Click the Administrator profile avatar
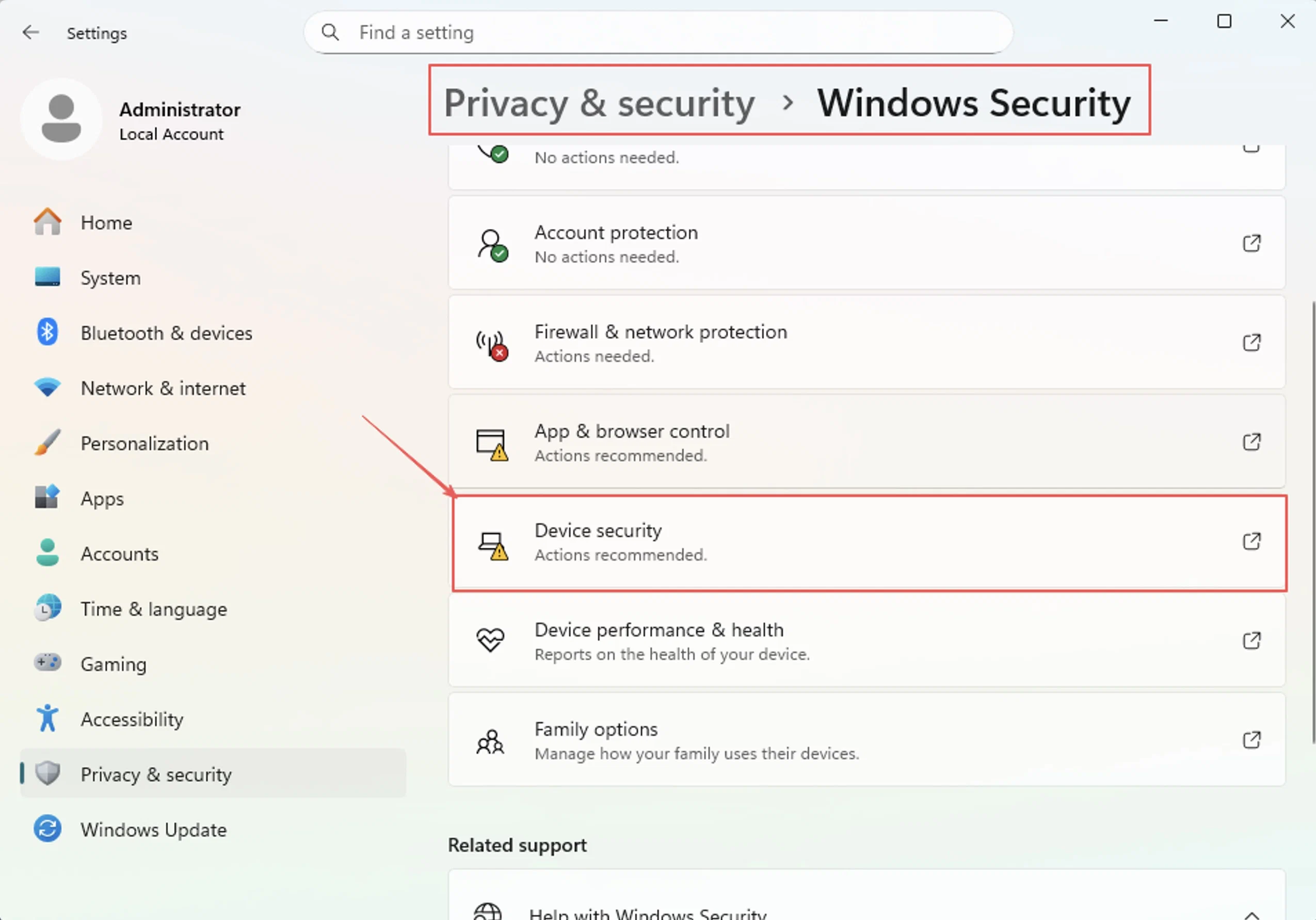The width and height of the screenshot is (1316, 920). (x=61, y=119)
